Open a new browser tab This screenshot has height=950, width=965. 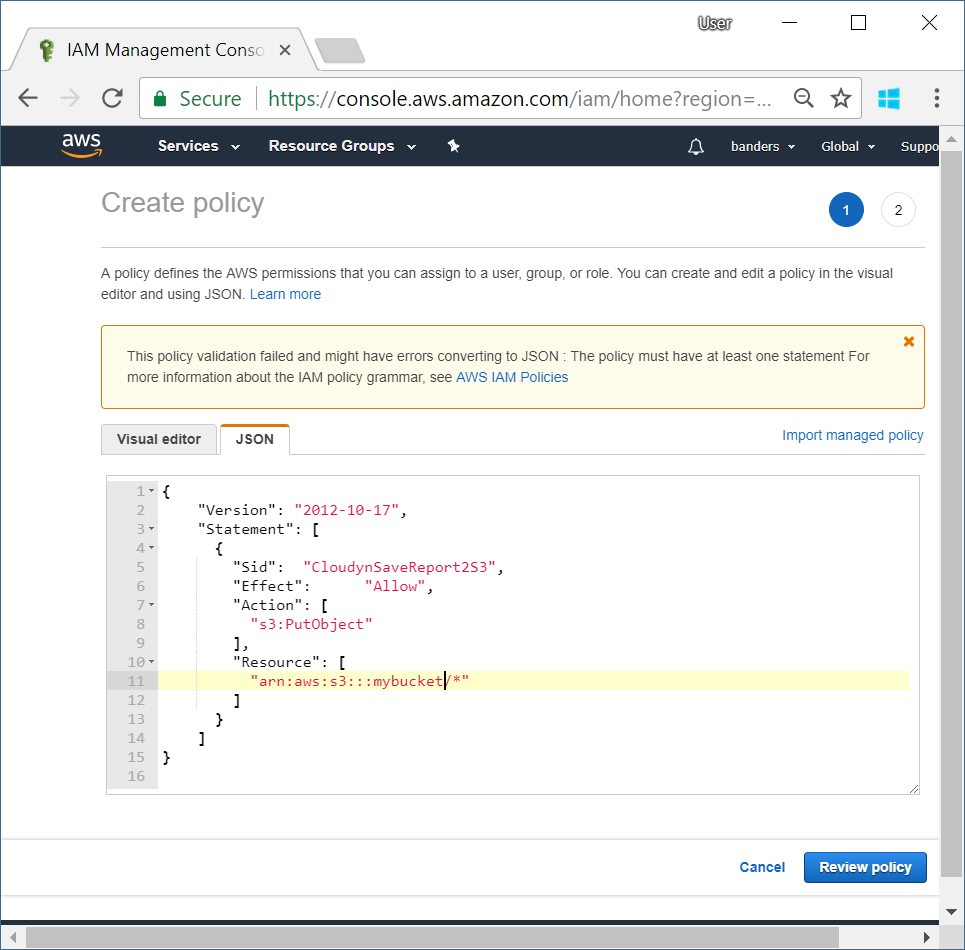(339, 50)
